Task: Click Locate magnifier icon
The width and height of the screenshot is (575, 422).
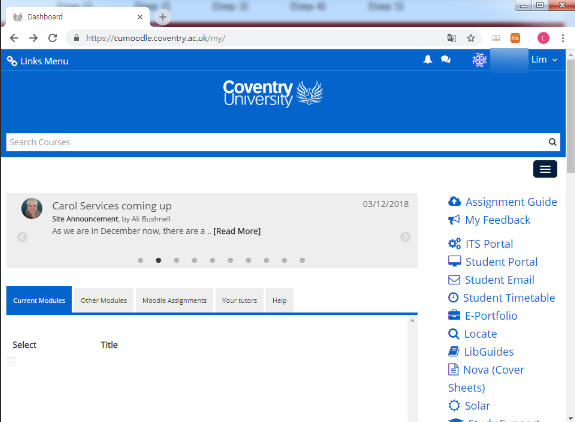Action: click(454, 334)
